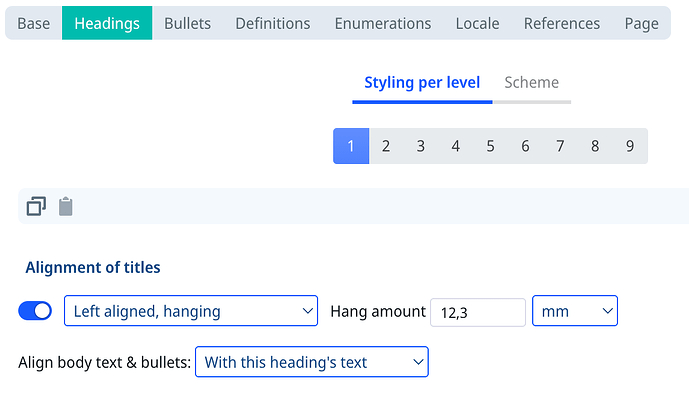Image resolution: width=689 pixels, height=393 pixels.
Task: Select the Styling per level sub-tab
Action: [x=422, y=83]
